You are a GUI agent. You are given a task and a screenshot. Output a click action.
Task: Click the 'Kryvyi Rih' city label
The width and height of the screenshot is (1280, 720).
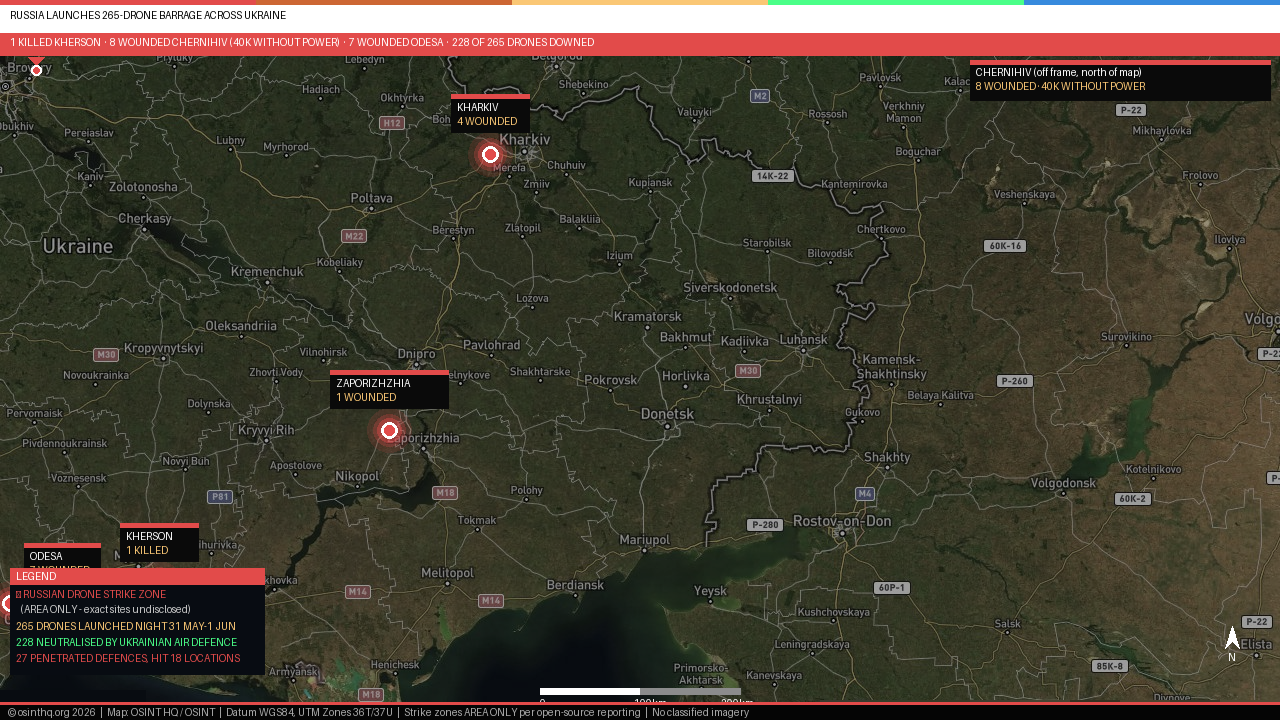coord(266,430)
